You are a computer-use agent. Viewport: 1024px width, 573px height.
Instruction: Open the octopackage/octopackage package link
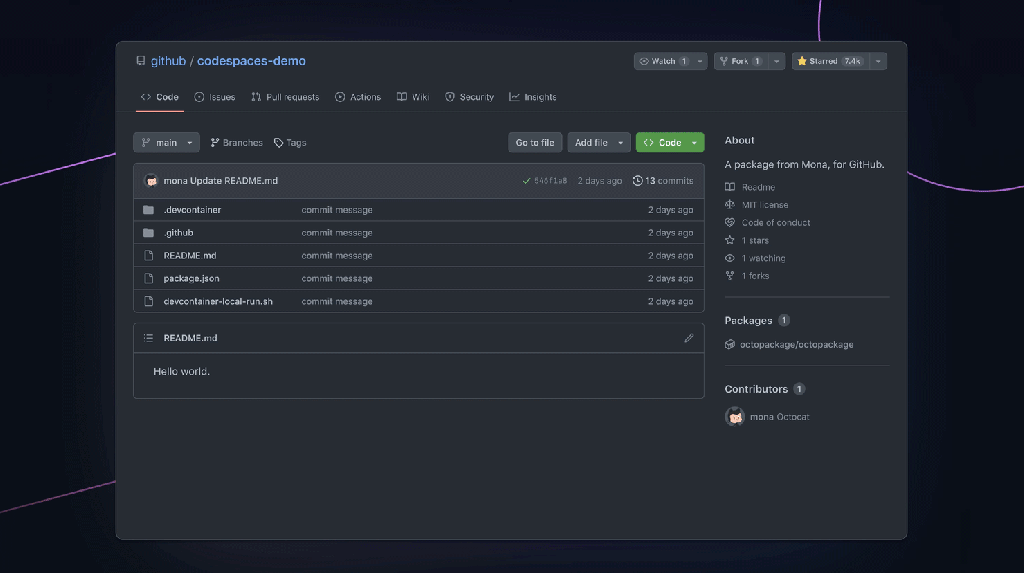796,344
